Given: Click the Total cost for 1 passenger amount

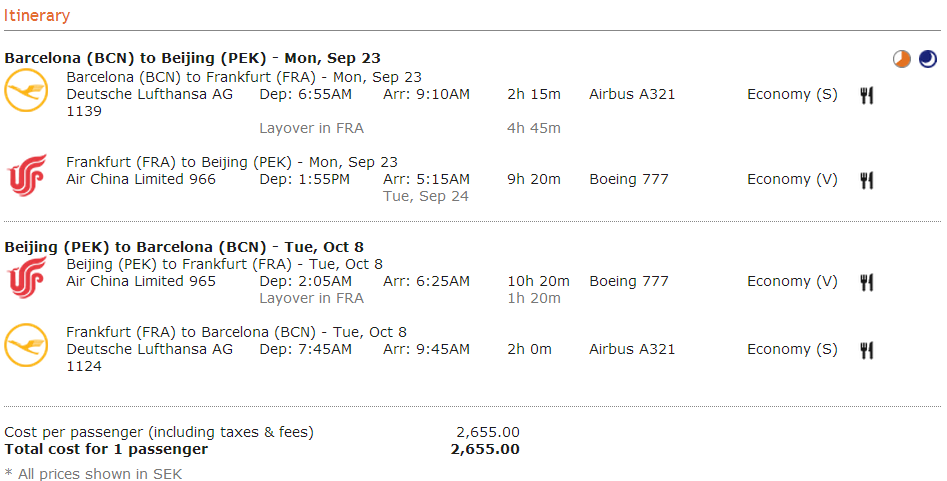Looking at the screenshot, I should pos(485,449).
